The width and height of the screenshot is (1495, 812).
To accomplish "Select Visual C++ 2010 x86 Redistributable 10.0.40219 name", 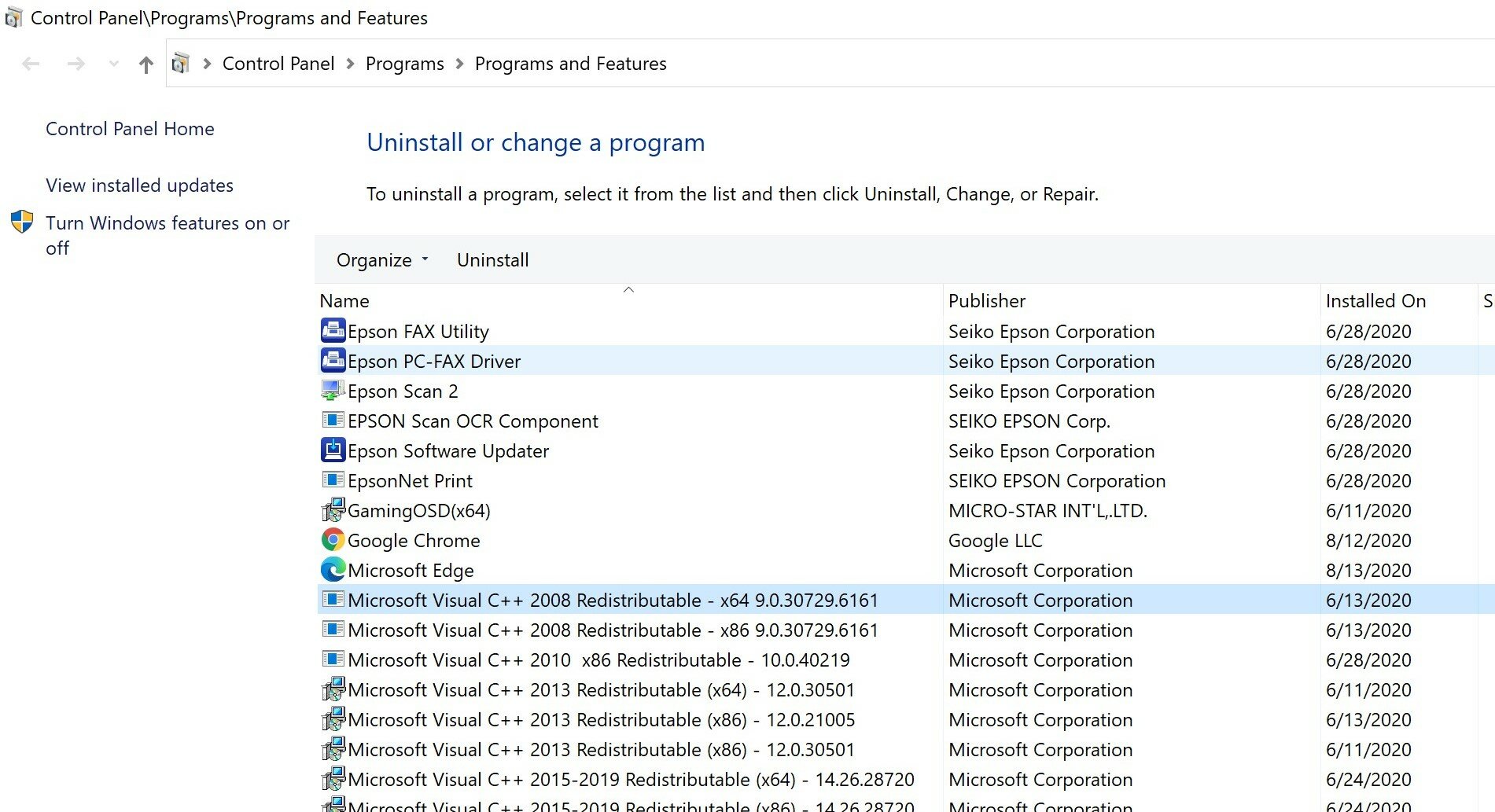I will [598, 660].
